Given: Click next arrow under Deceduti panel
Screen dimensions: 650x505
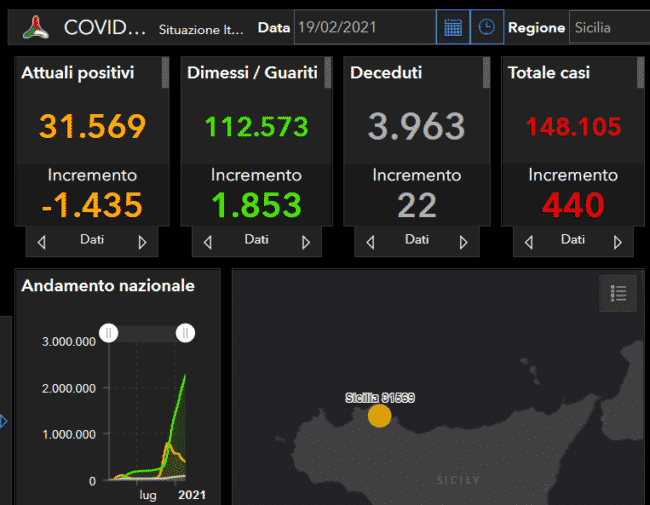Looking at the screenshot, I should coord(463,242).
